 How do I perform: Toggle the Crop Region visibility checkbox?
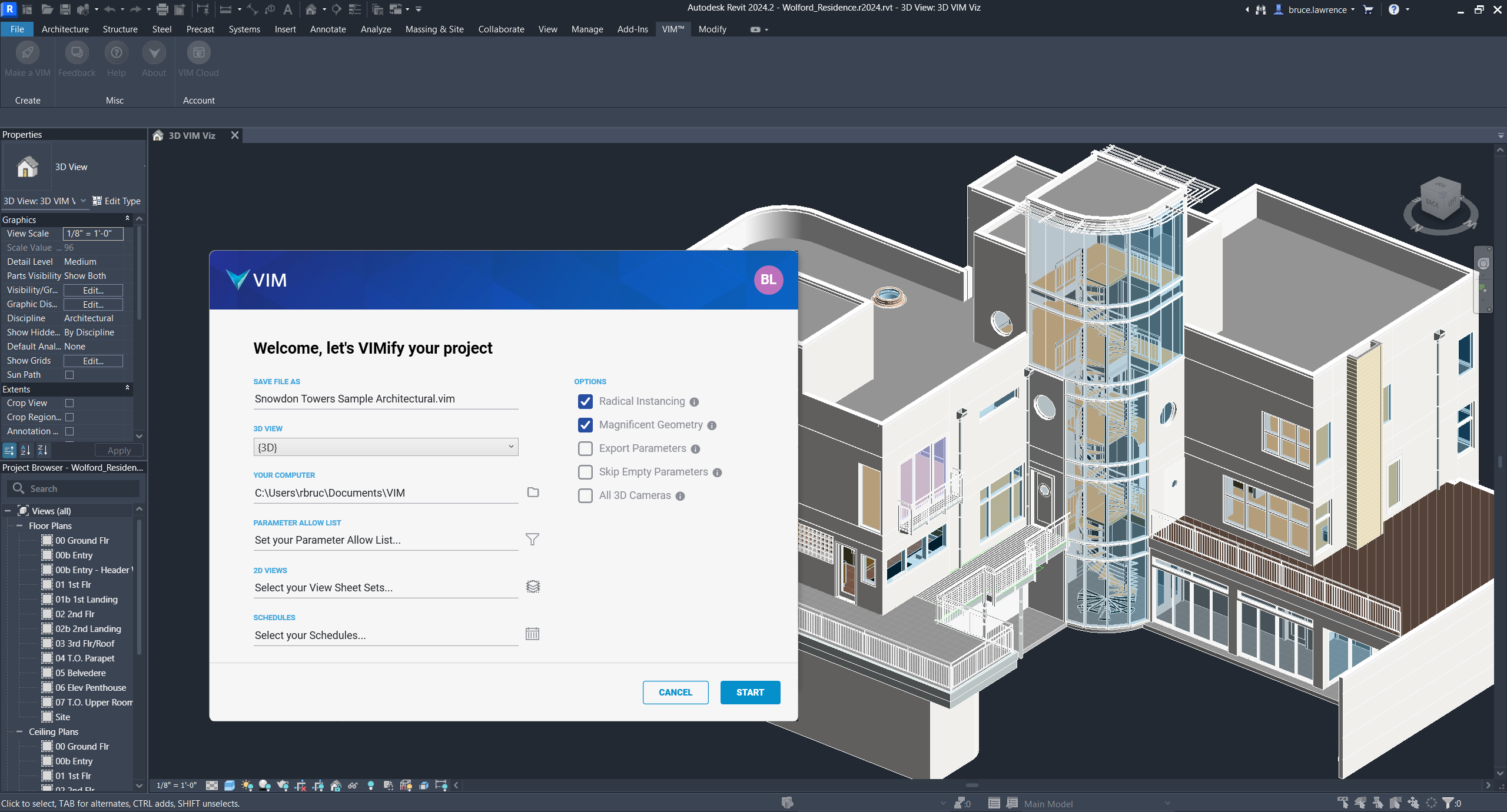[69, 417]
